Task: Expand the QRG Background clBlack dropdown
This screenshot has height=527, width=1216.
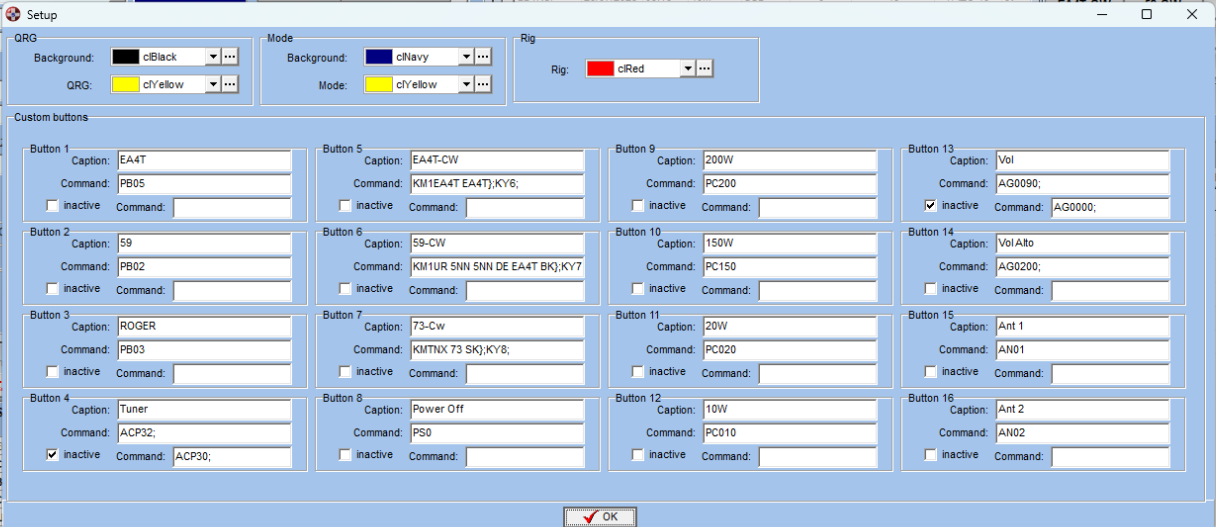Action: tap(212, 57)
